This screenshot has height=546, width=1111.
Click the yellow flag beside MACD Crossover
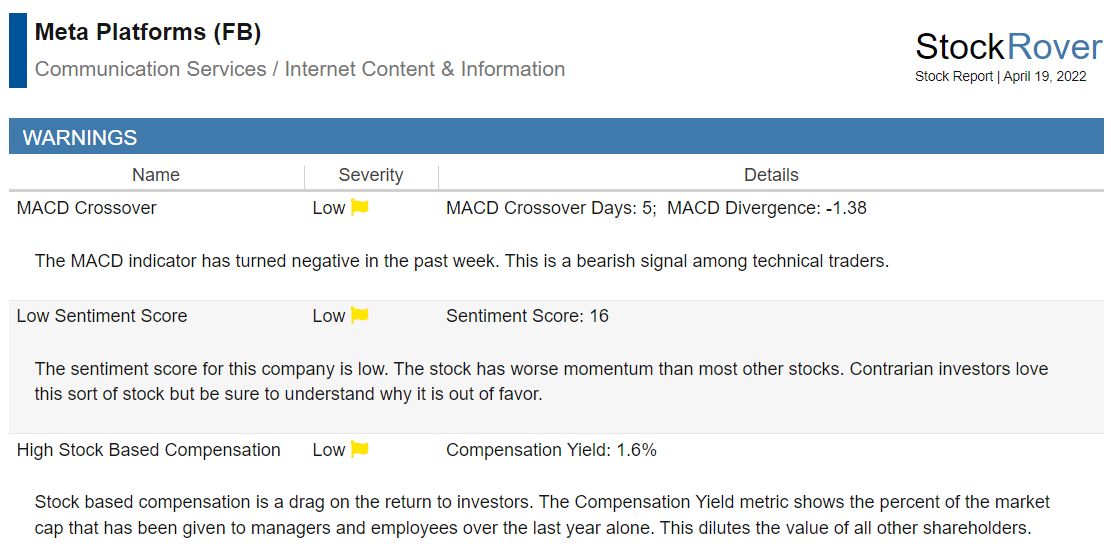point(360,208)
